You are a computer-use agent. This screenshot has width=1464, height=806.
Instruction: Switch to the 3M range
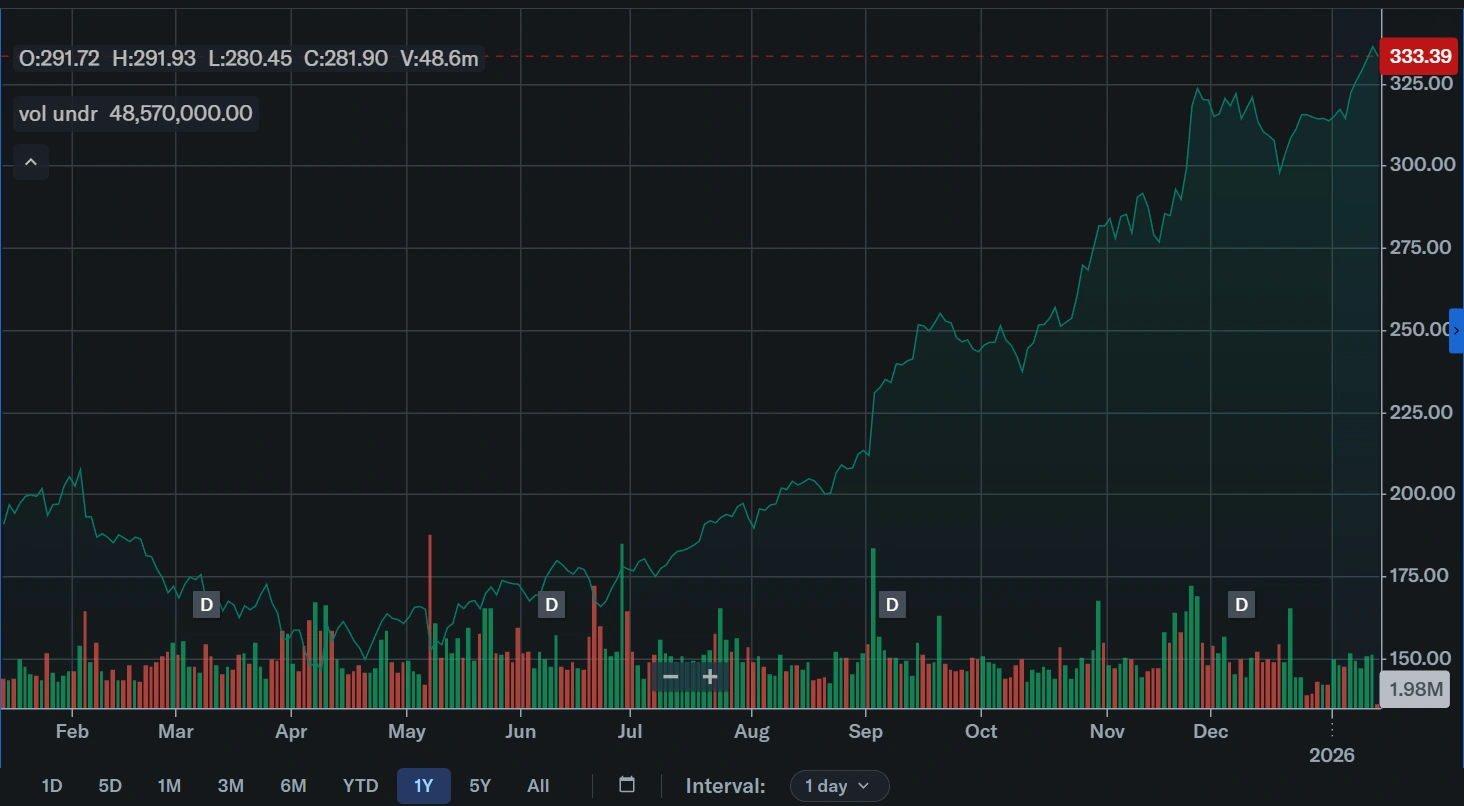(x=231, y=786)
